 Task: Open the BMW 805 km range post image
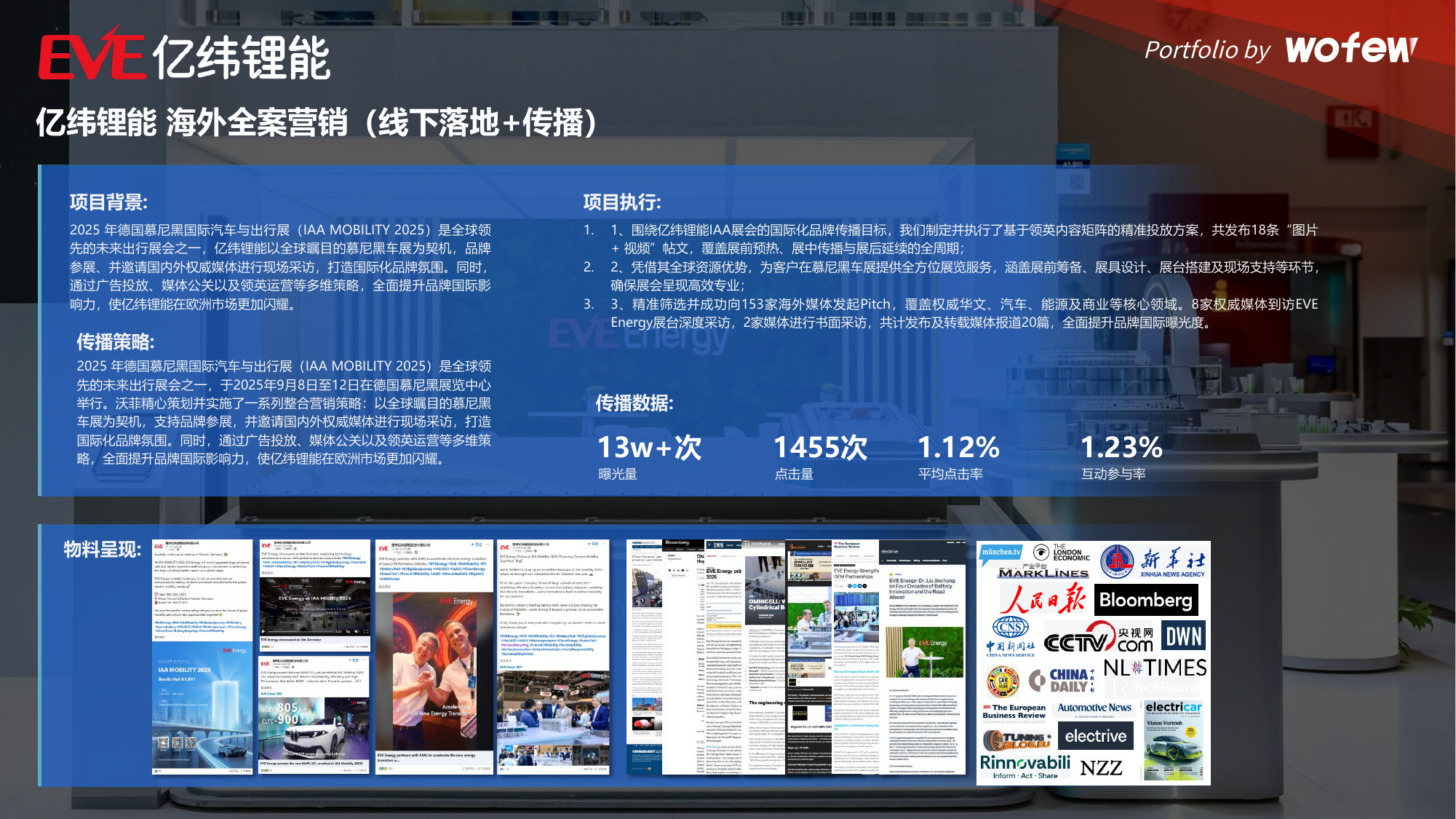click(x=314, y=728)
